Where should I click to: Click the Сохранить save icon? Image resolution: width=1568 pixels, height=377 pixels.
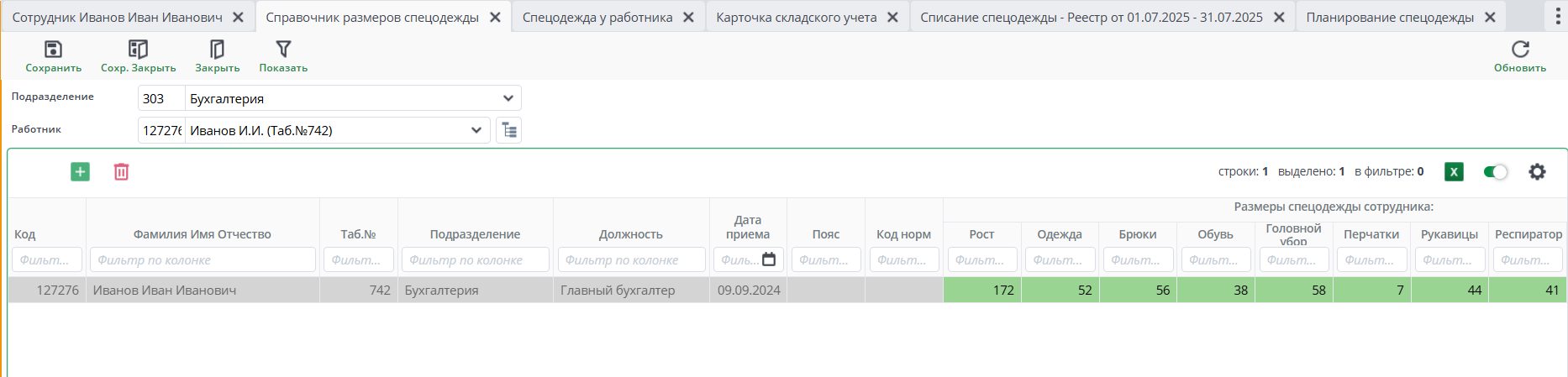coord(53,50)
